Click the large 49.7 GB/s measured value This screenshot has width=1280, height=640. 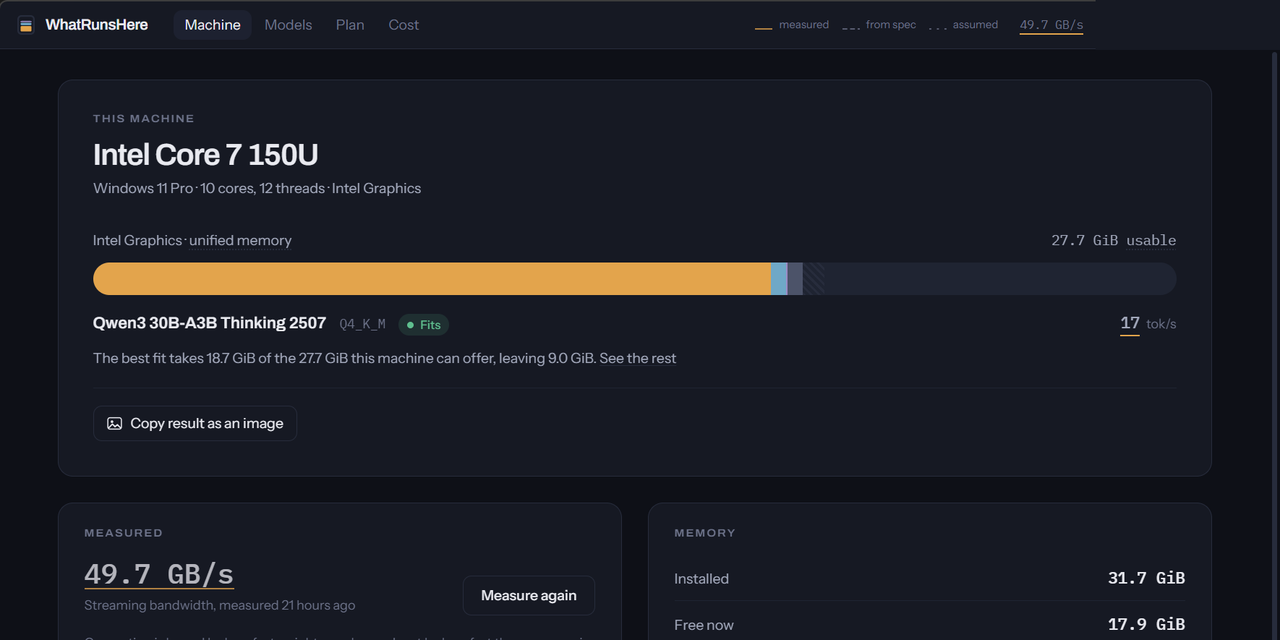159,574
